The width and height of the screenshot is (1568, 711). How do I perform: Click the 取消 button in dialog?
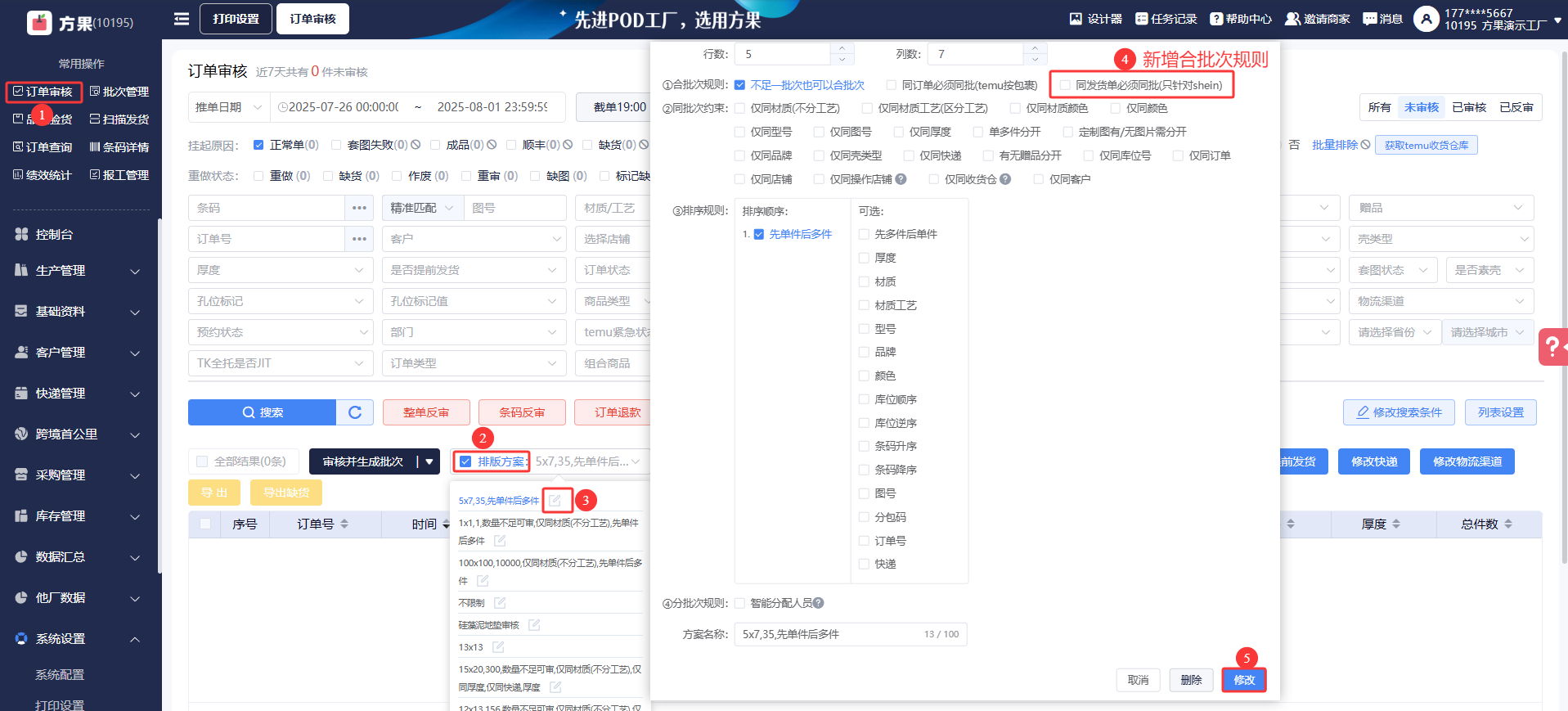pos(1138,680)
